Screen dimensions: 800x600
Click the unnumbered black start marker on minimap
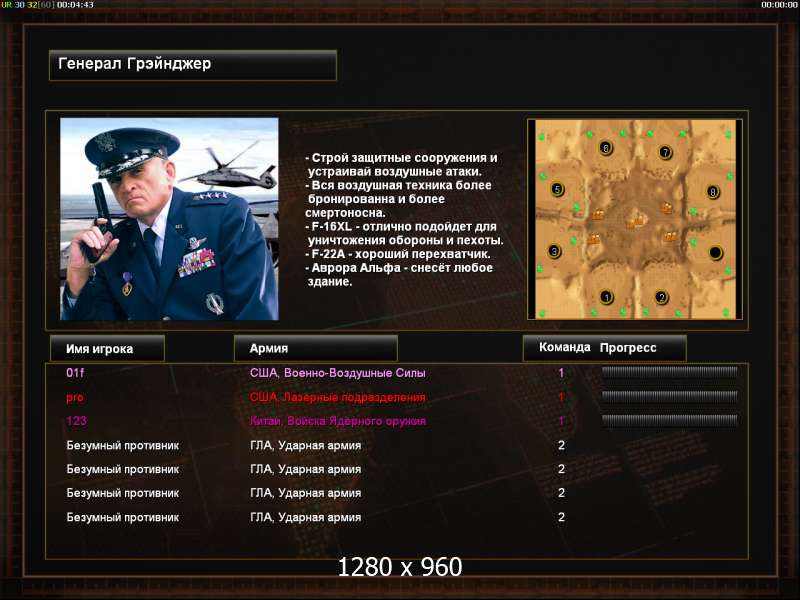715,252
